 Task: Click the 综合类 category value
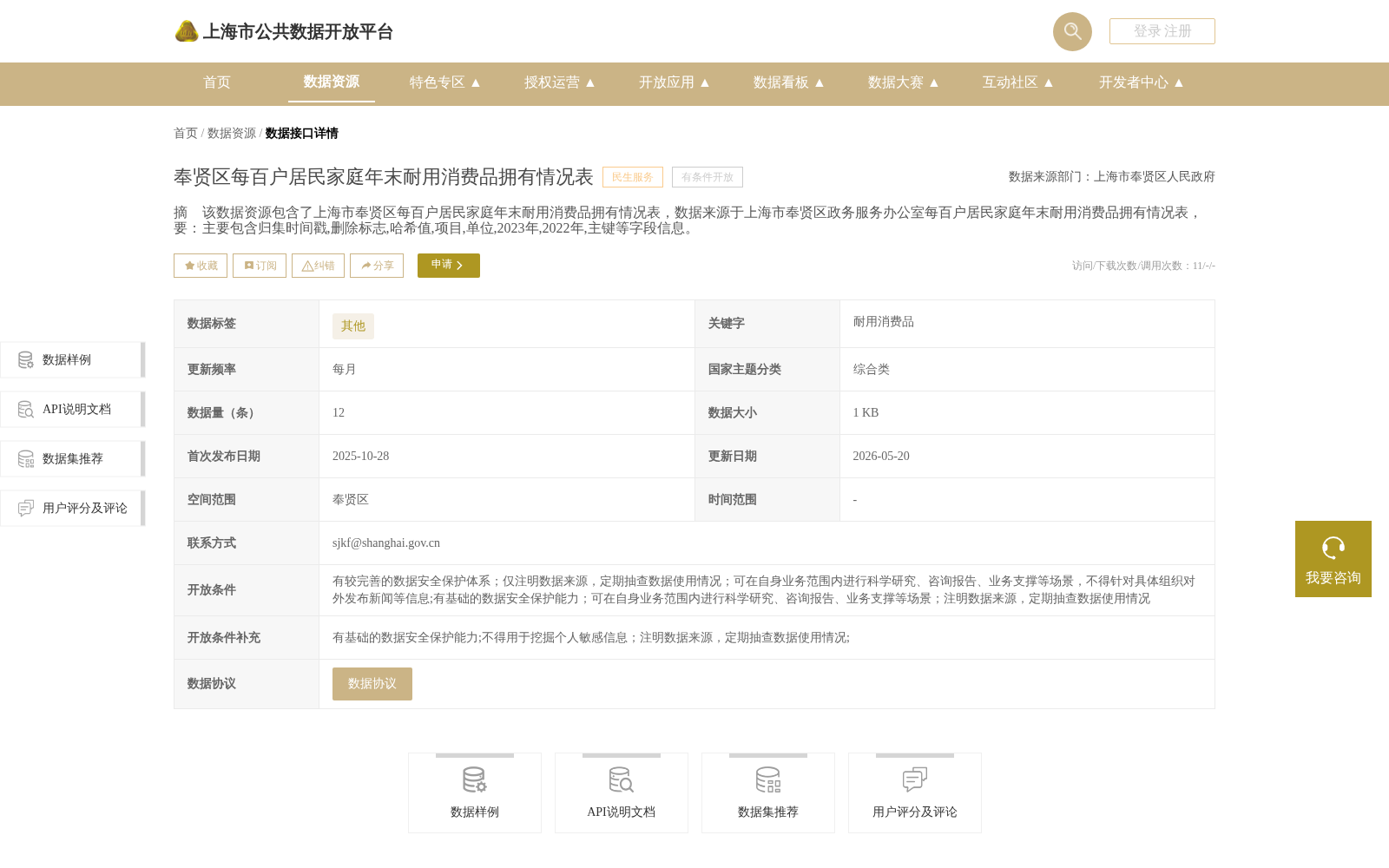[872, 370]
